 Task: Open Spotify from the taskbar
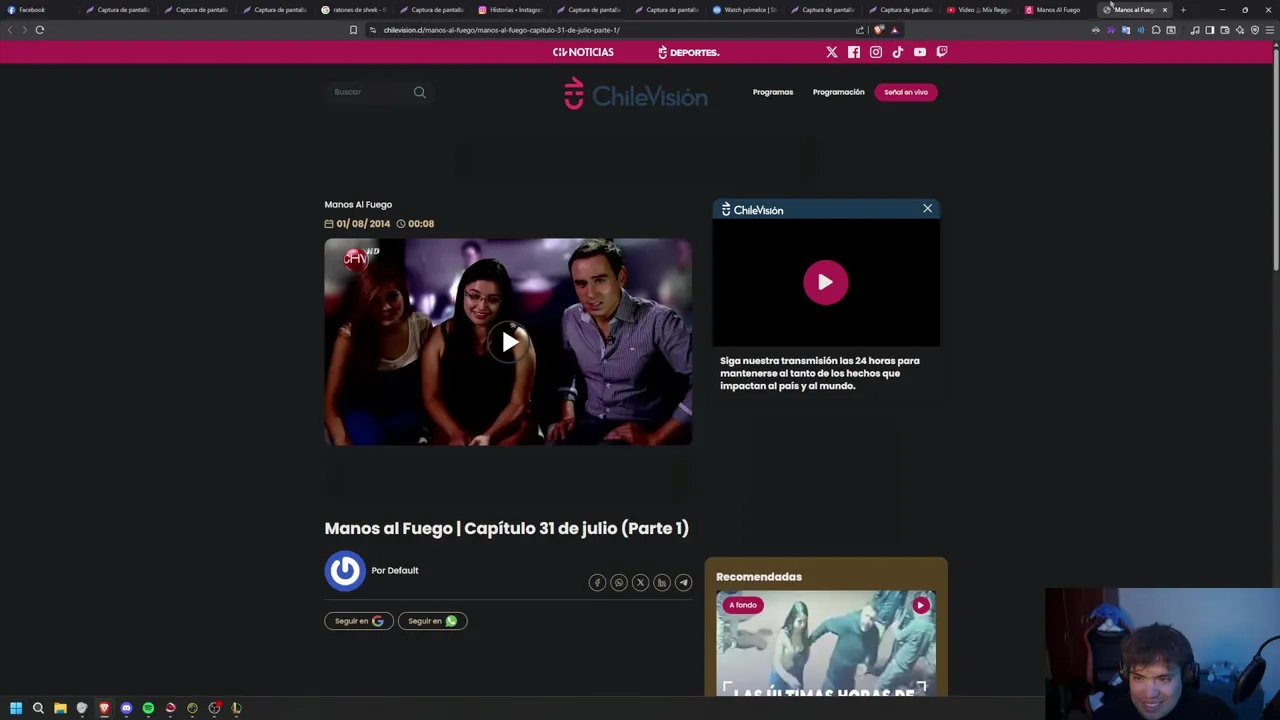[148, 708]
